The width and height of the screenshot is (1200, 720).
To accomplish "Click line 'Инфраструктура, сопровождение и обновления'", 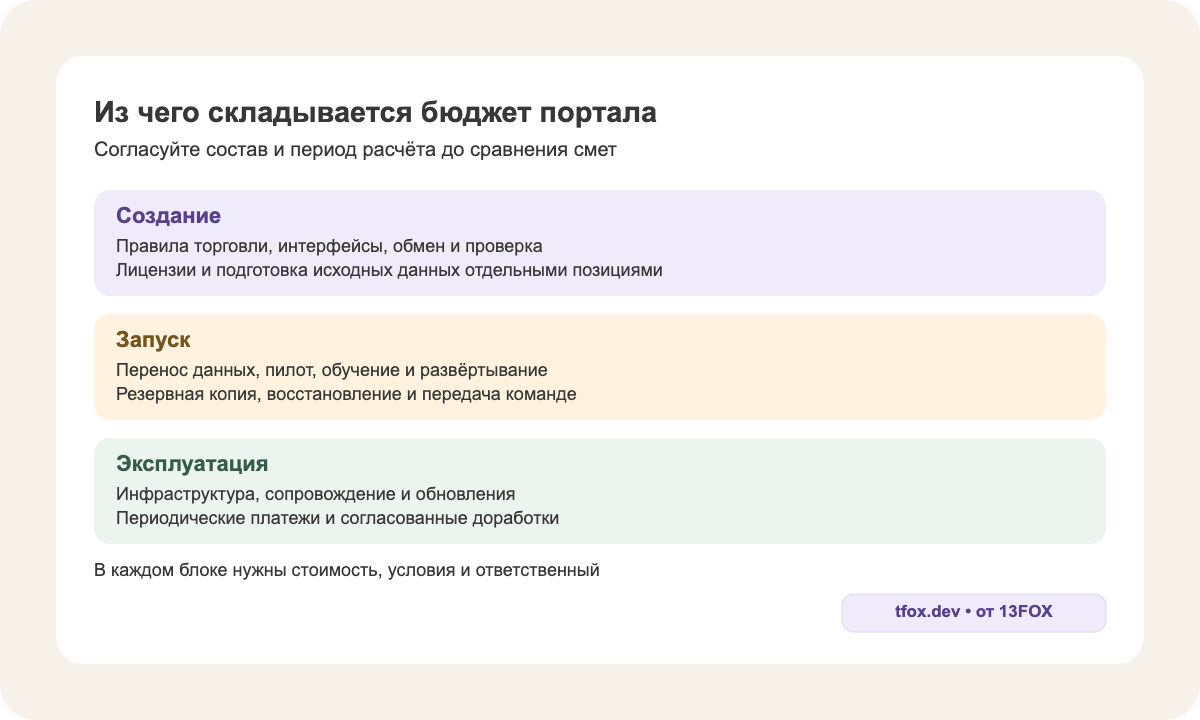I will 316,494.
